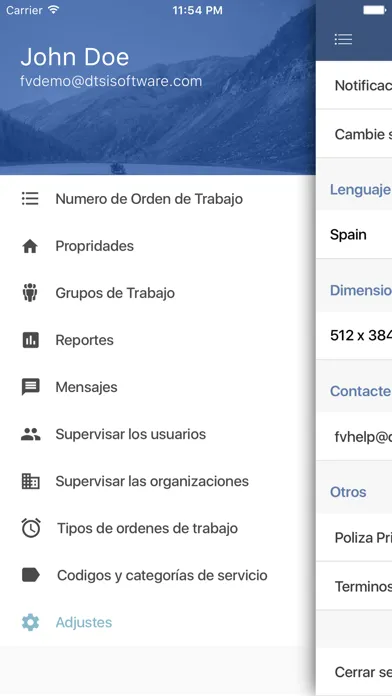Tap the gear icon for Adjustes
This screenshot has height=696, width=392.
31,622
